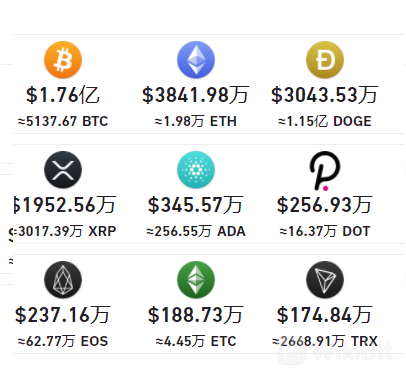Open the $3043.53万 Dogecoin amount
406x380 pixels.
click(x=325, y=95)
